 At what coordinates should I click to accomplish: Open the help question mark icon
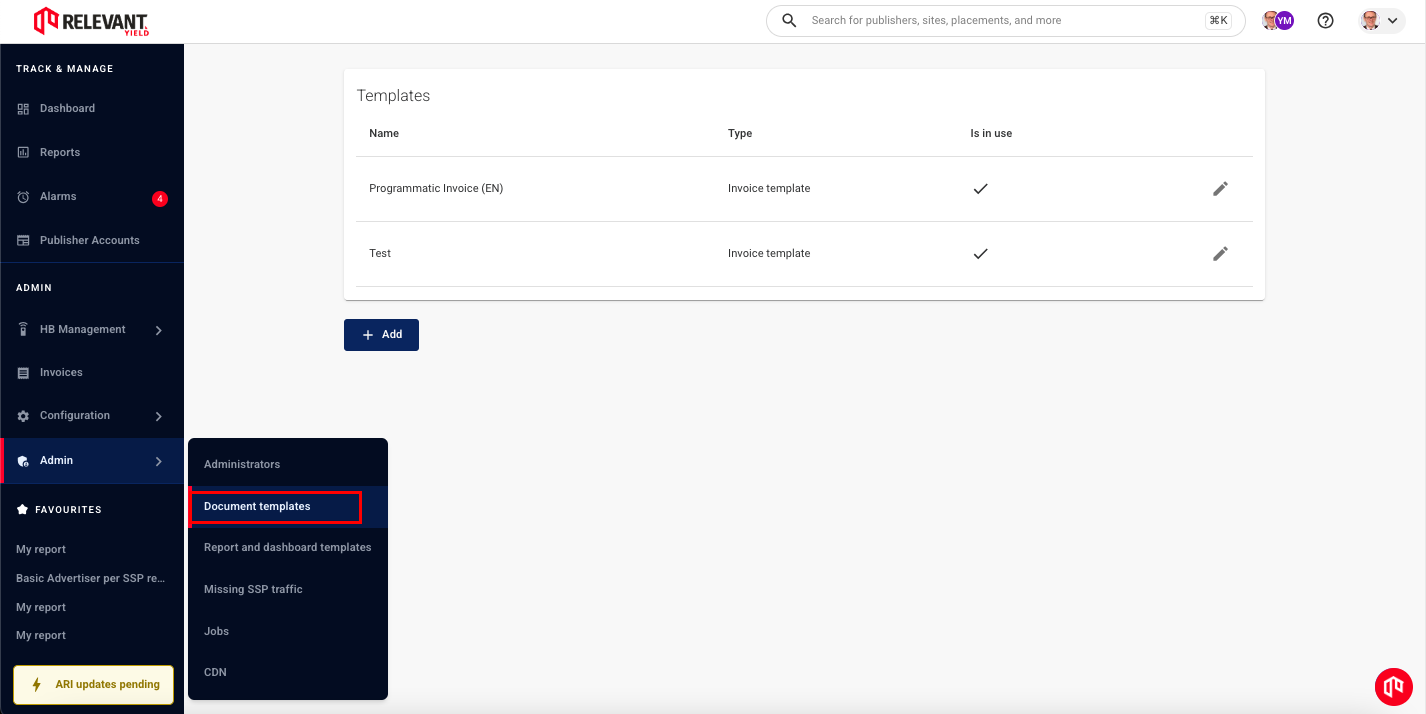1326,21
